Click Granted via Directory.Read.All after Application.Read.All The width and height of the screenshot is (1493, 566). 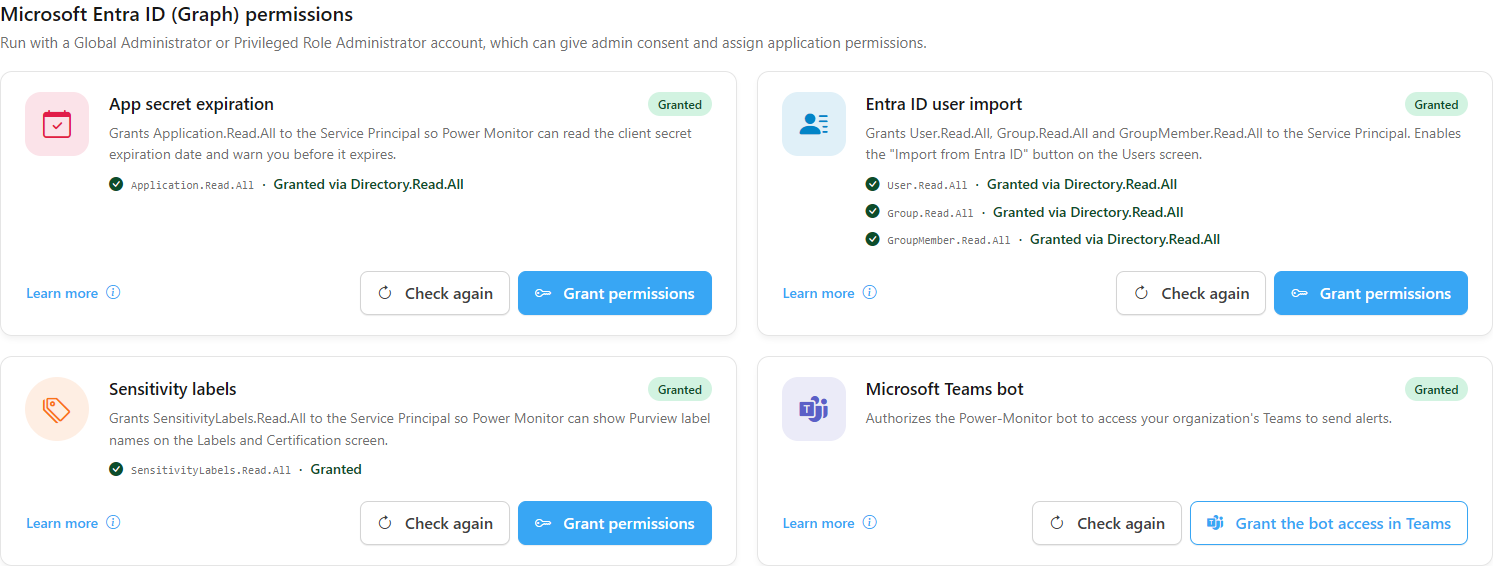(369, 184)
